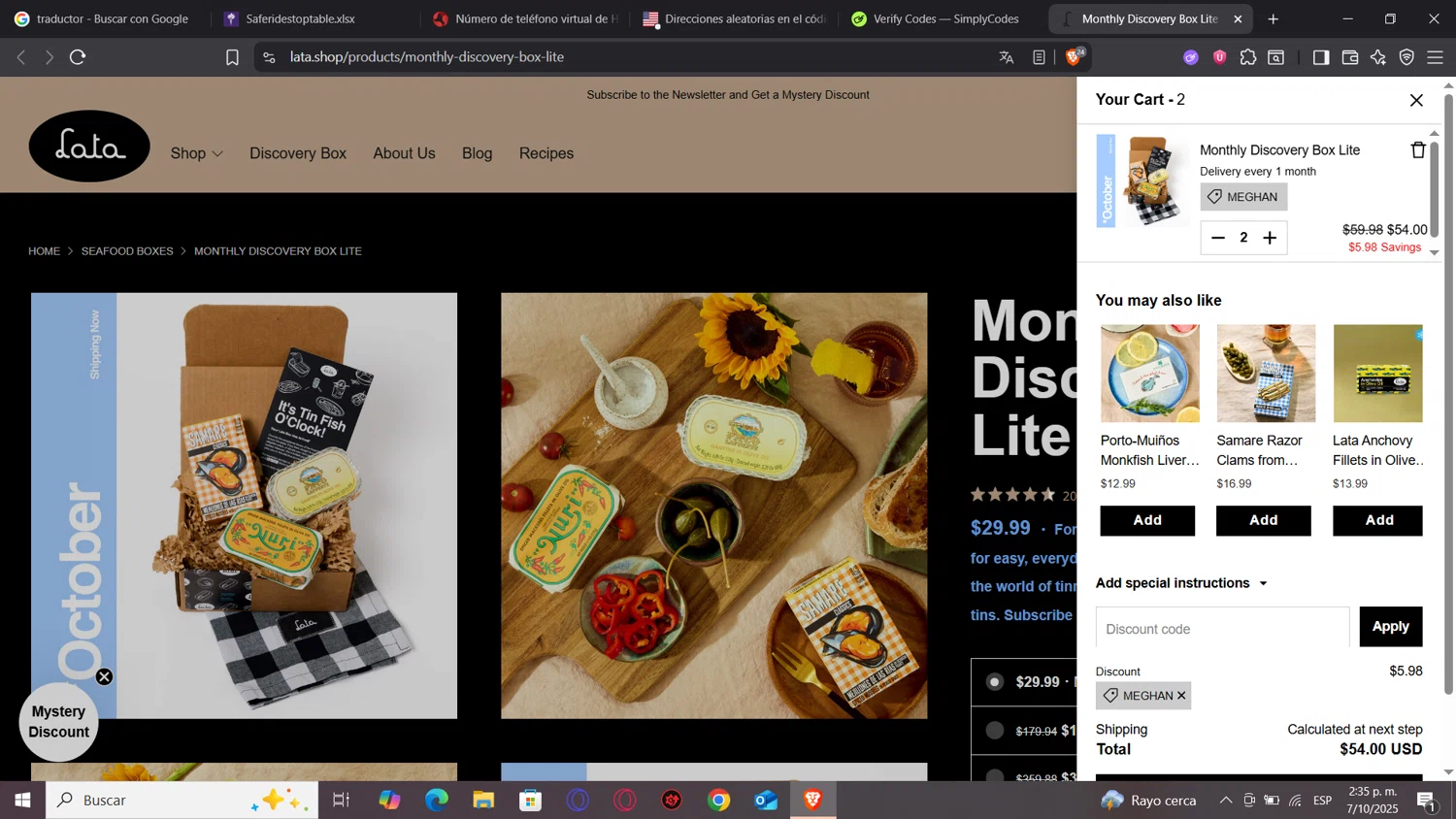Switch to traductor - Buscar con Google tab
Viewport: 1456px width, 819px height.
click(104, 18)
